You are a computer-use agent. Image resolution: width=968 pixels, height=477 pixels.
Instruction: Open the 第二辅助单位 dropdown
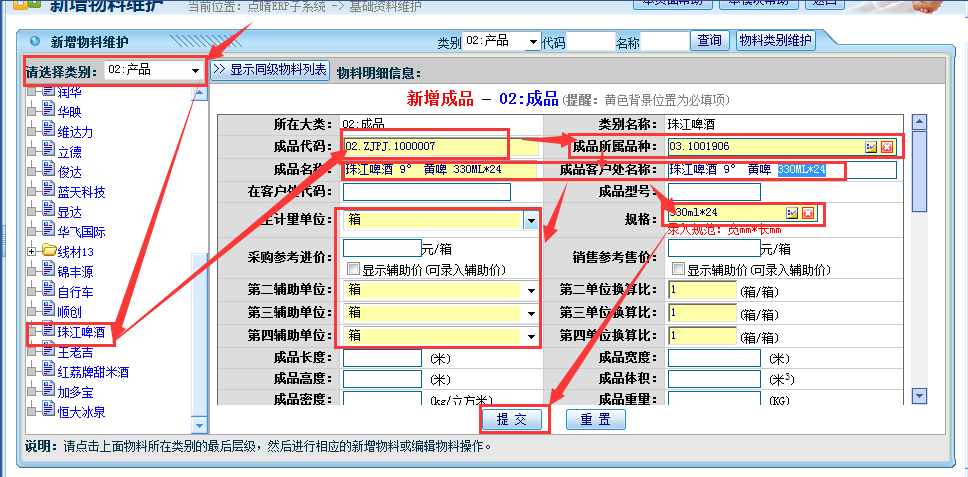click(530, 290)
